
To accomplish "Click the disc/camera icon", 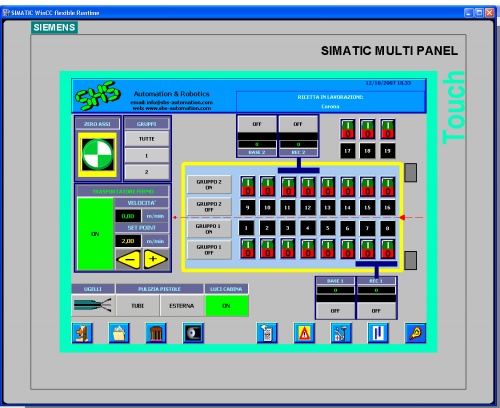I will 193,333.
